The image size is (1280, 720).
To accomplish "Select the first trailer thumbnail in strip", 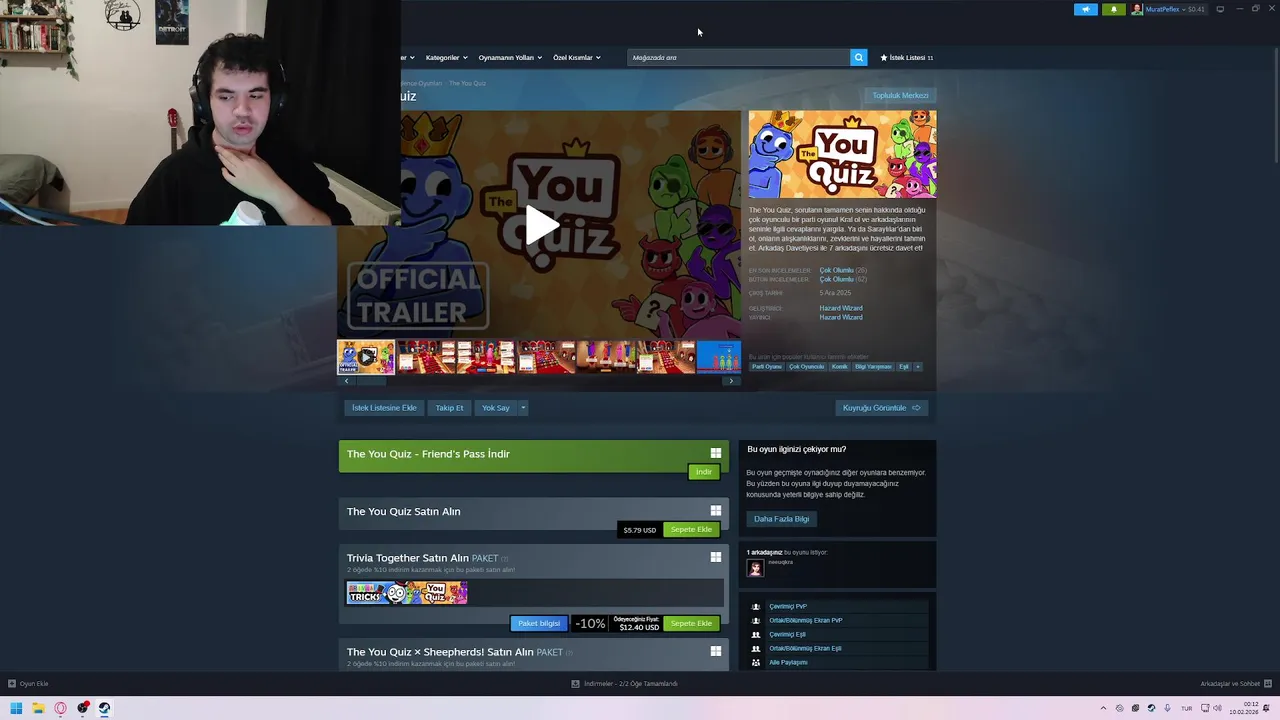I will (x=365, y=357).
